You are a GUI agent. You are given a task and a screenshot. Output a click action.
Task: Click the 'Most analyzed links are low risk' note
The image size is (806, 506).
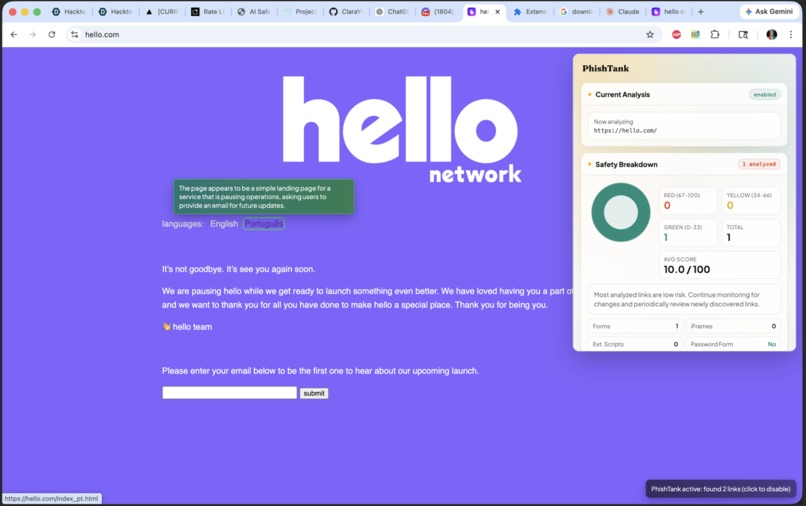(684, 299)
